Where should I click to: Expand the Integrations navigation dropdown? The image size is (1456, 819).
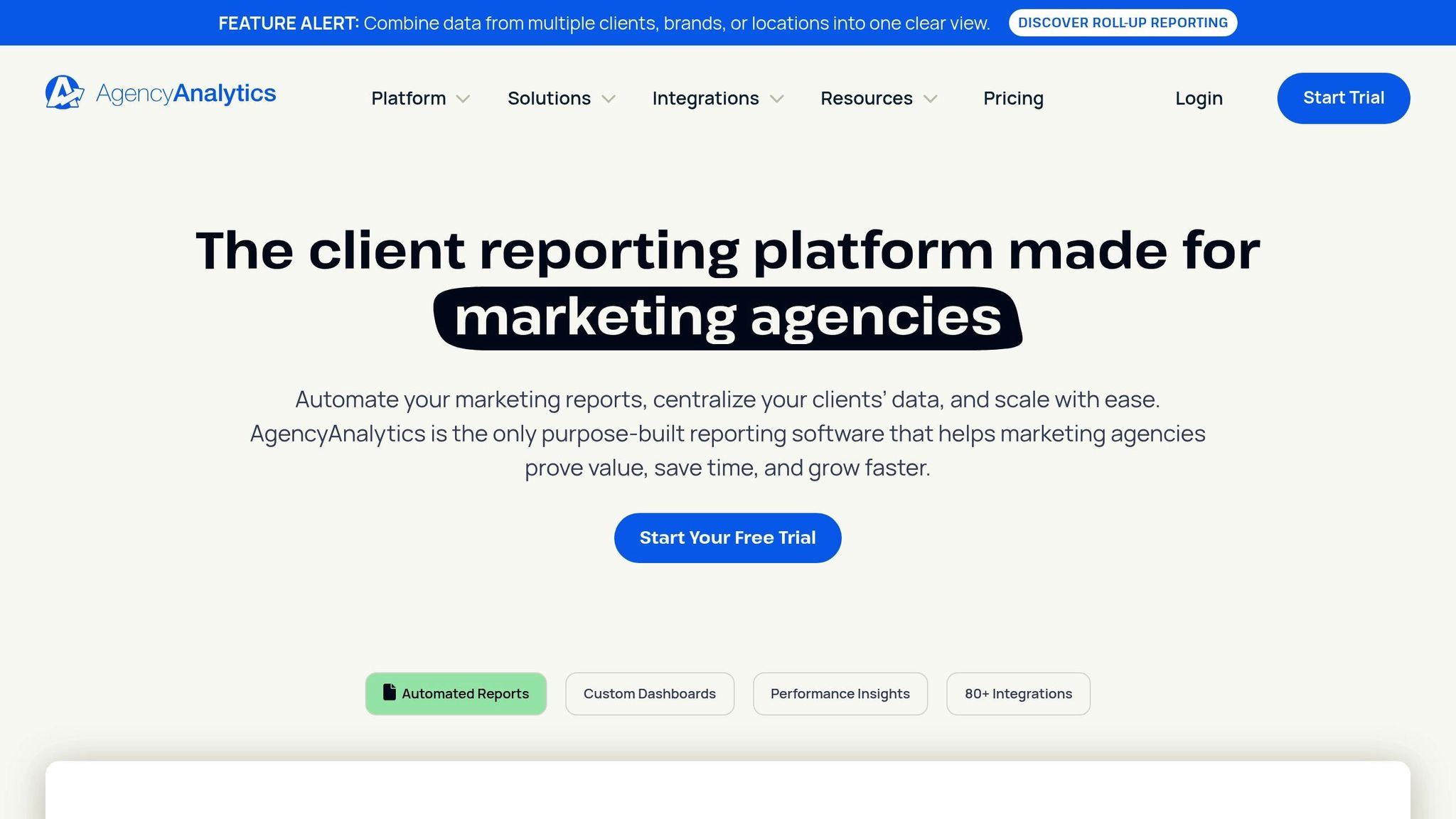pyautogui.click(x=705, y=98)
